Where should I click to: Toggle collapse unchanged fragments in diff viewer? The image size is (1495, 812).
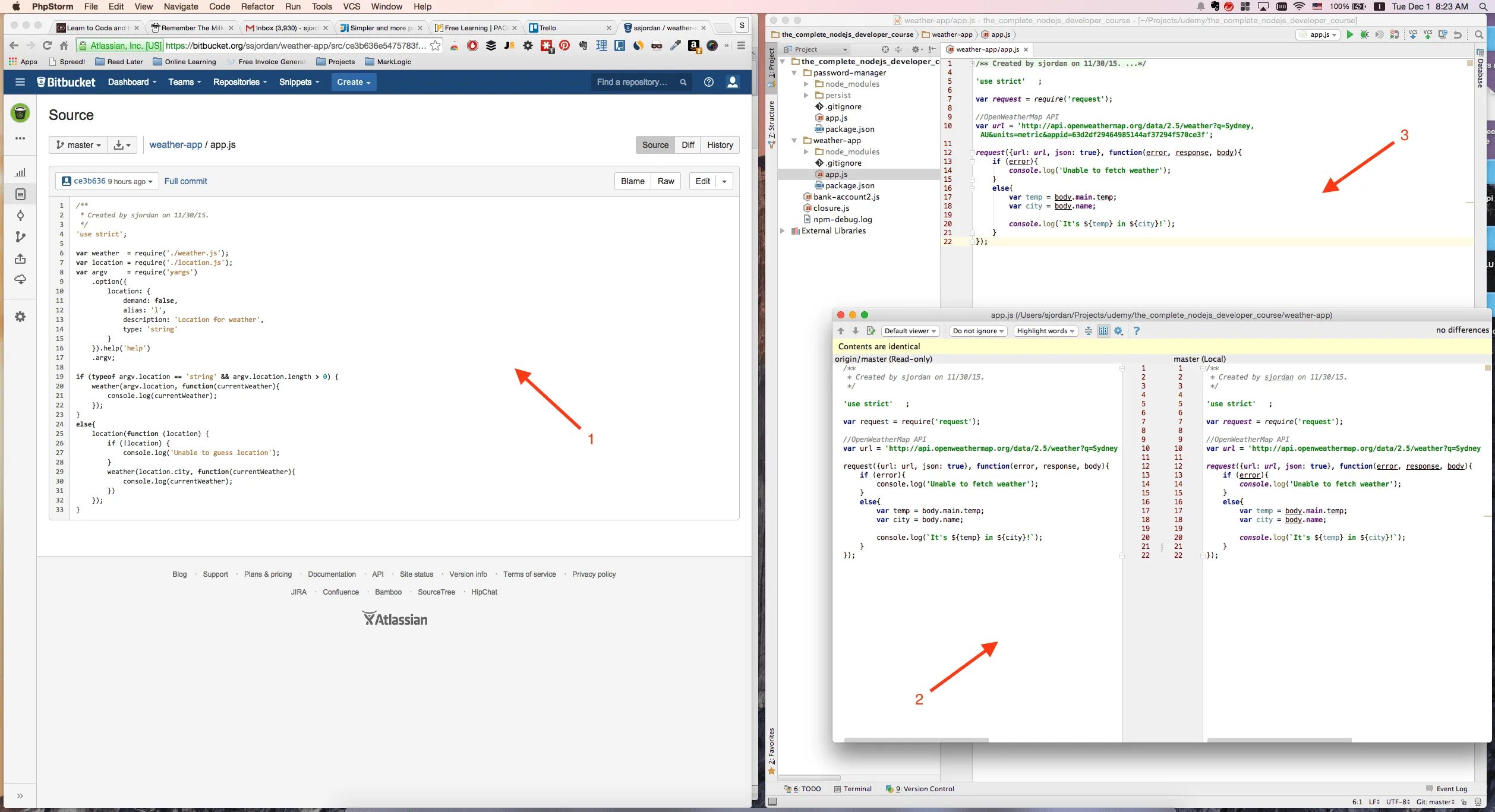[1088, 331]
